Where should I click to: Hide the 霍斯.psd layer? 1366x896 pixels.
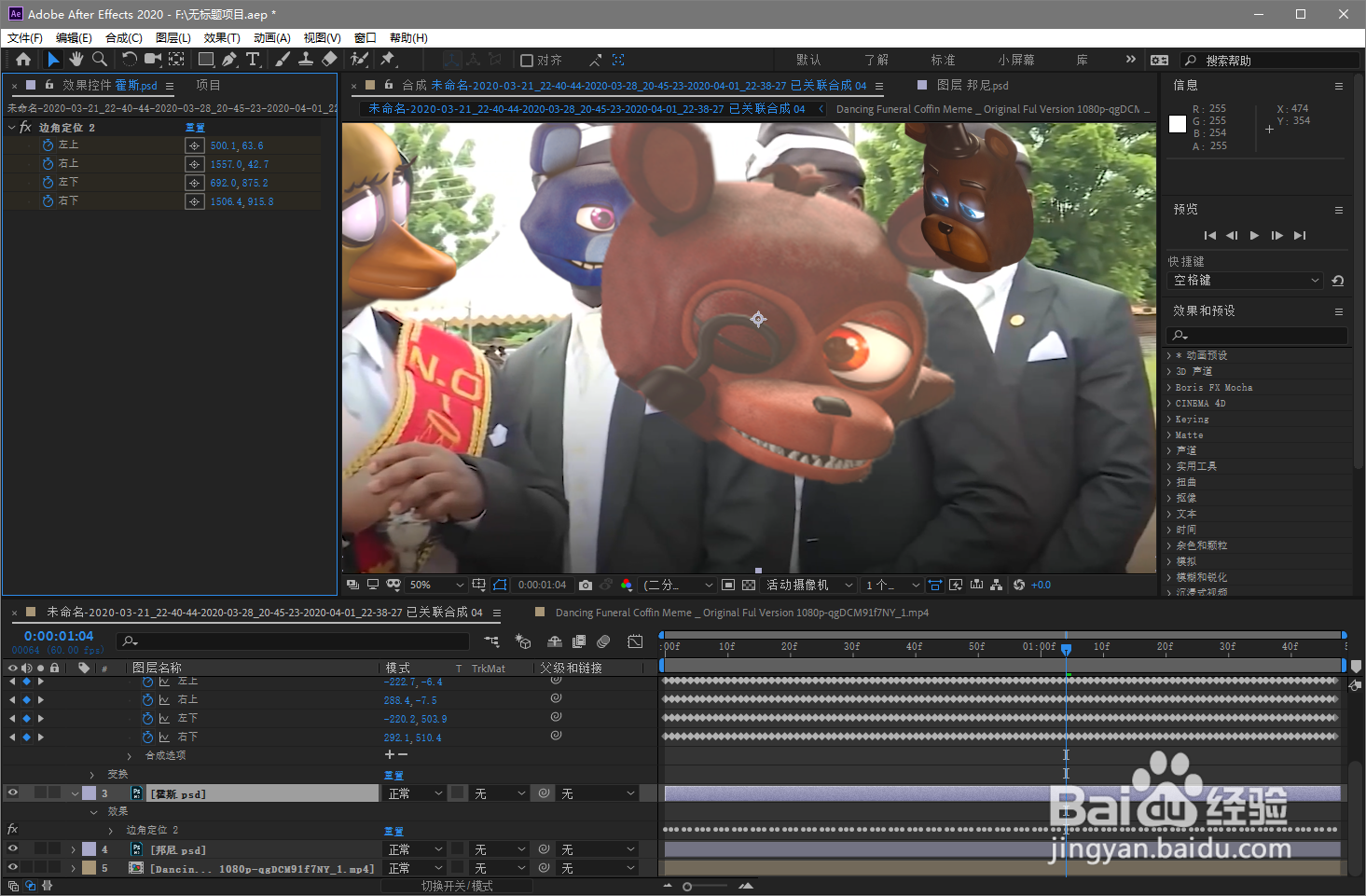(13, 793)
